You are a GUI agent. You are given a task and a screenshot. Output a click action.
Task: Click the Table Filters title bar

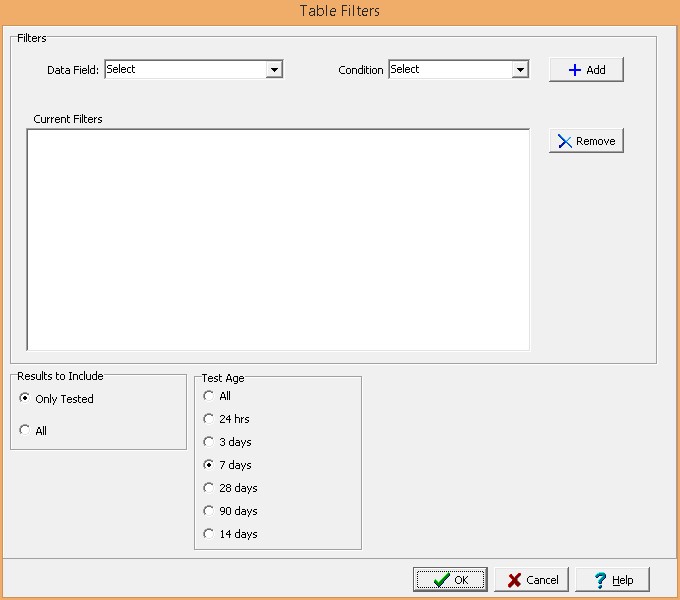click(x=340, y=11)
